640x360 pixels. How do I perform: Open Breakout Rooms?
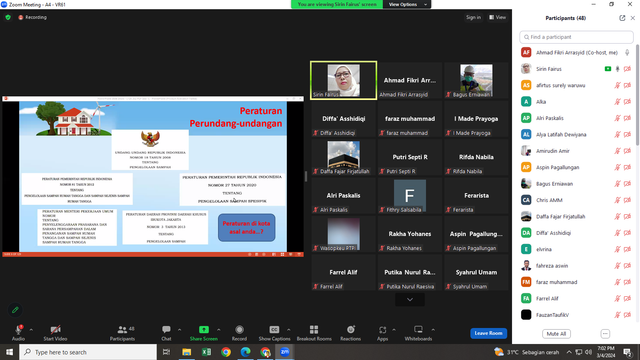(x=314, y=333)
